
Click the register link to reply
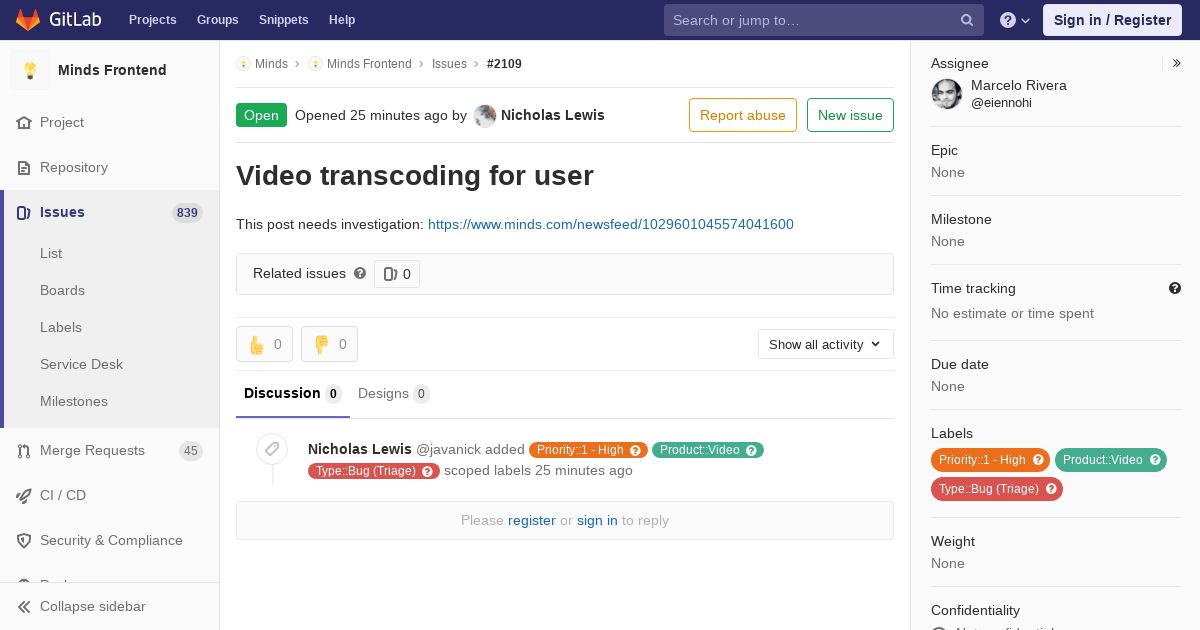(532, 520)
